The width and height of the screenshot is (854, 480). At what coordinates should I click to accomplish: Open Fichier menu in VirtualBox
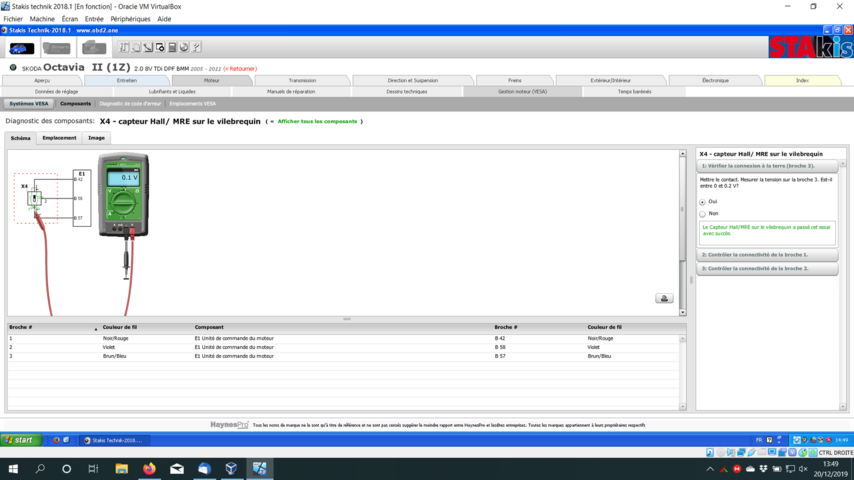click(x=13, y=19)
